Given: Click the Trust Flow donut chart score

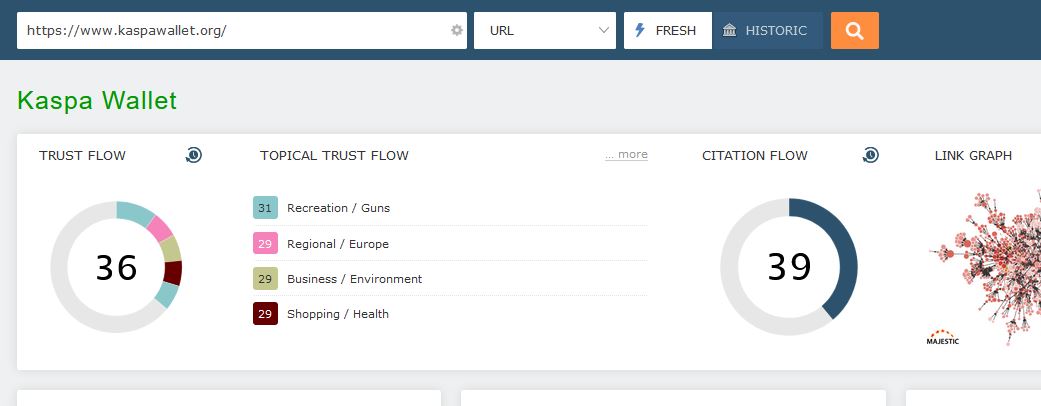Looking at the screenshot, I should (x=116, y=267).
